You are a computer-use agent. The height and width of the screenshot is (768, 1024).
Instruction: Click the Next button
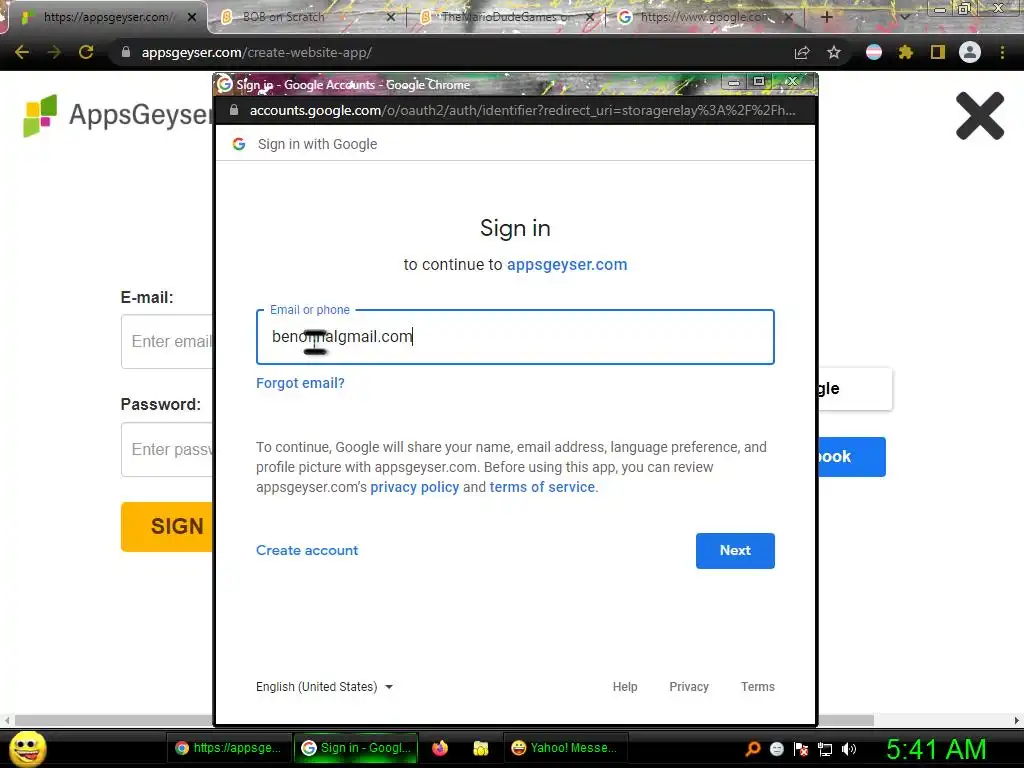point(735,551)
